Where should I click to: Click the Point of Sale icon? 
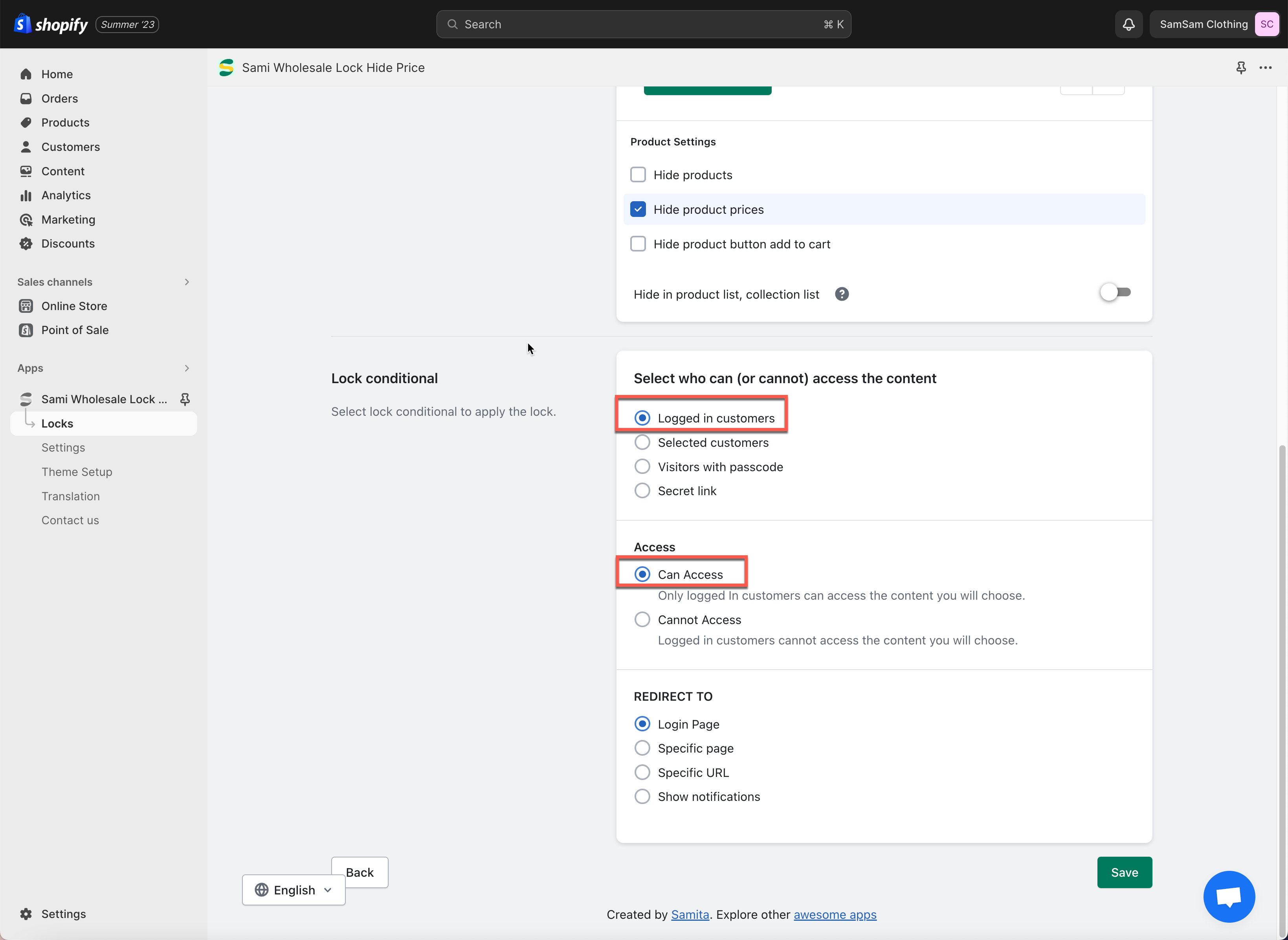(26, 330)
